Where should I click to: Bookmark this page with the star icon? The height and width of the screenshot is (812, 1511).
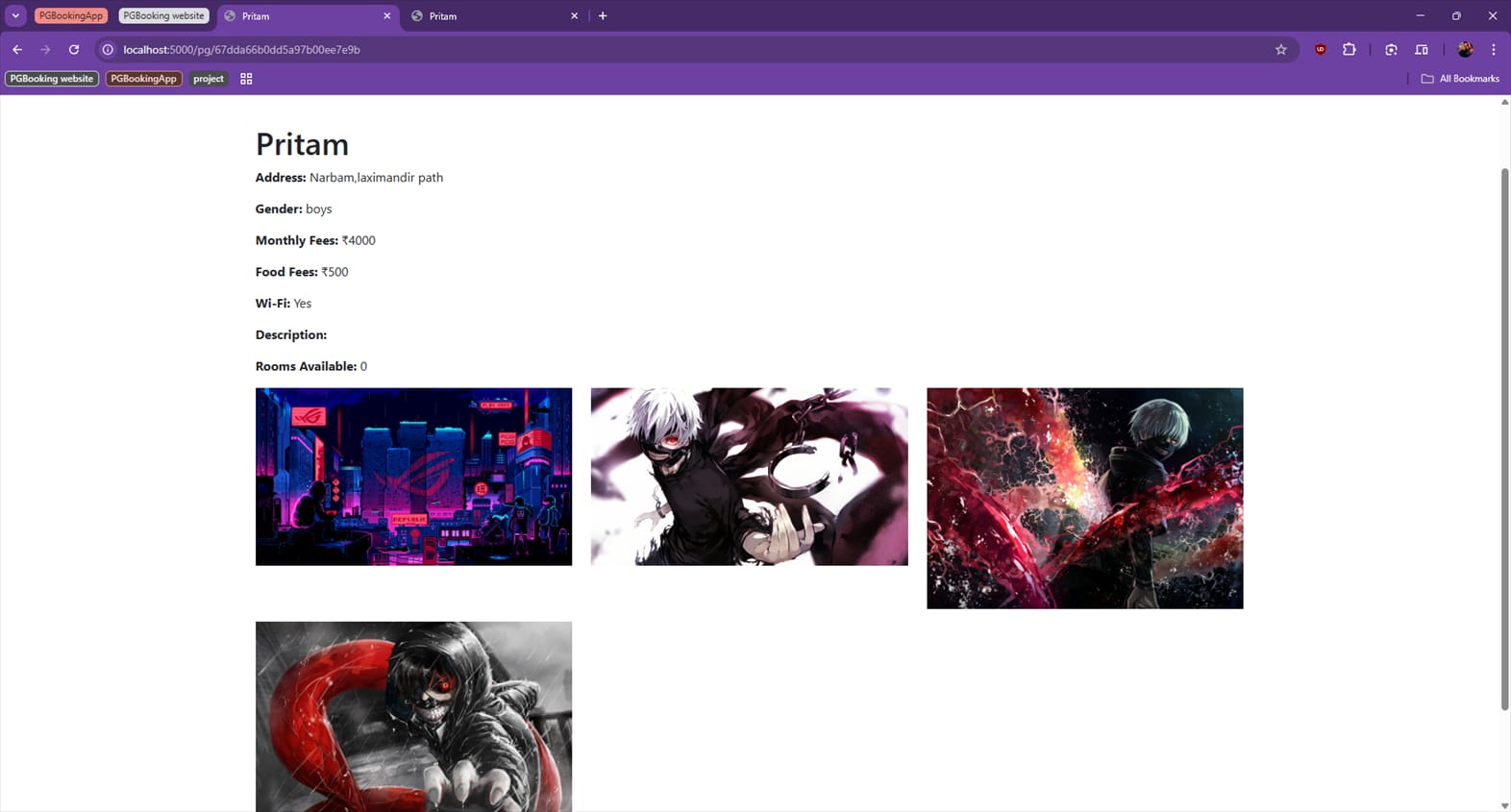point(1280,49)
